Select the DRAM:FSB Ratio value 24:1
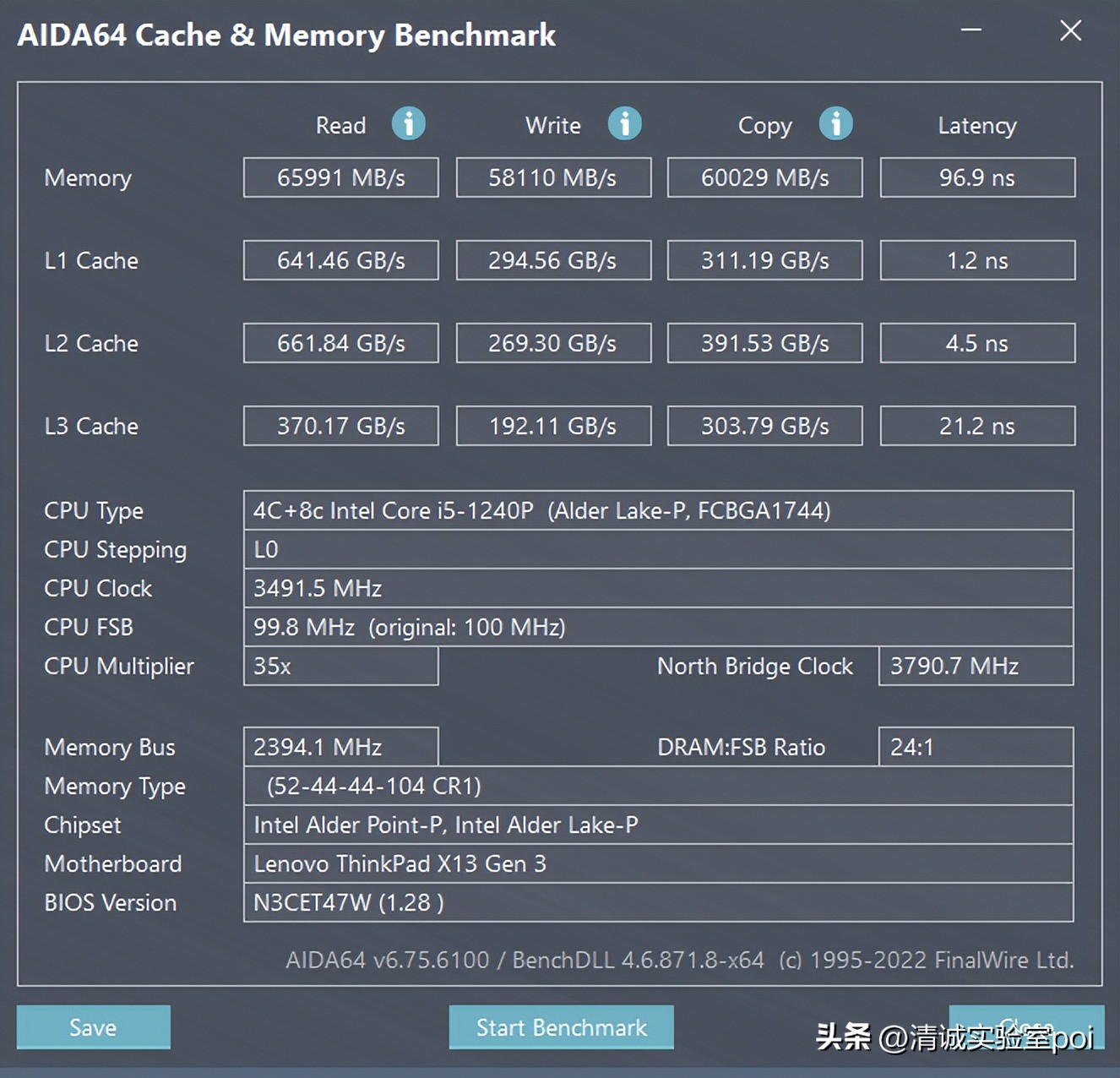Viewport: 1120px width, 1078px height. click(x=976, y=747)
